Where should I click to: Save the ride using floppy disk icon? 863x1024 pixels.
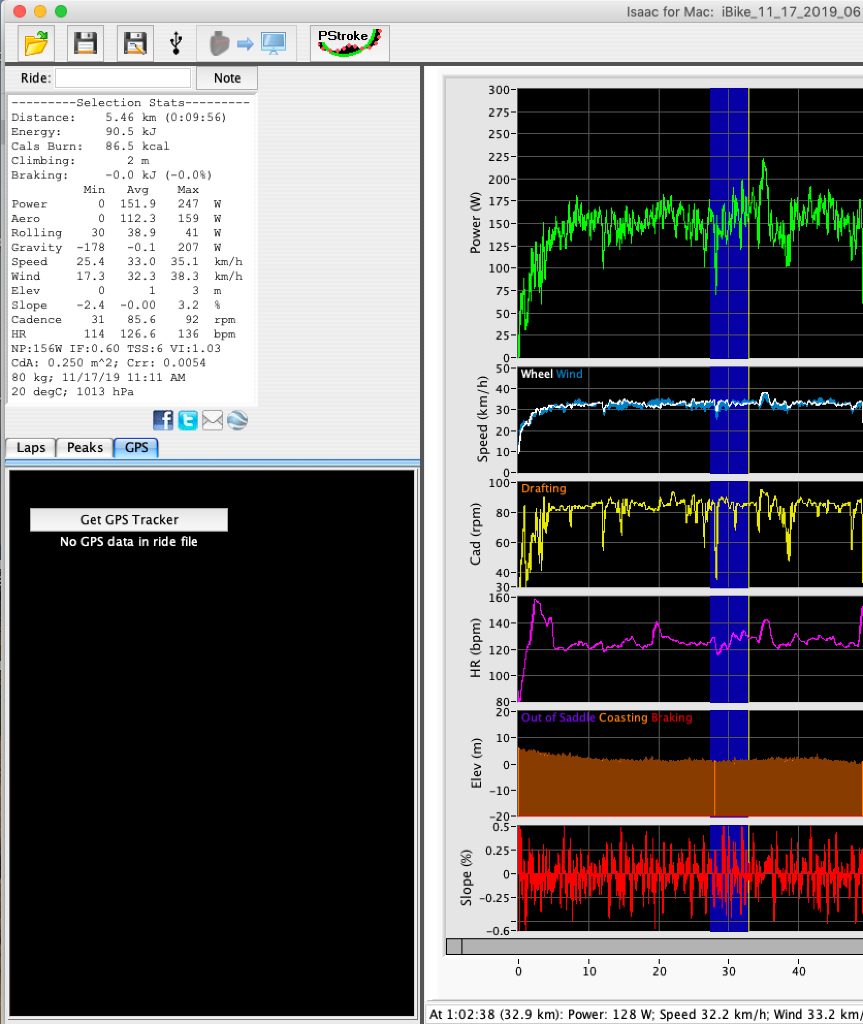(86, 43)
